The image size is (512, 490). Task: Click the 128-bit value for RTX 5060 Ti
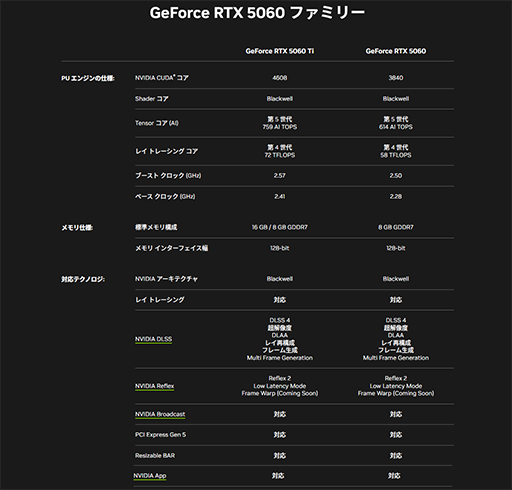280,248
